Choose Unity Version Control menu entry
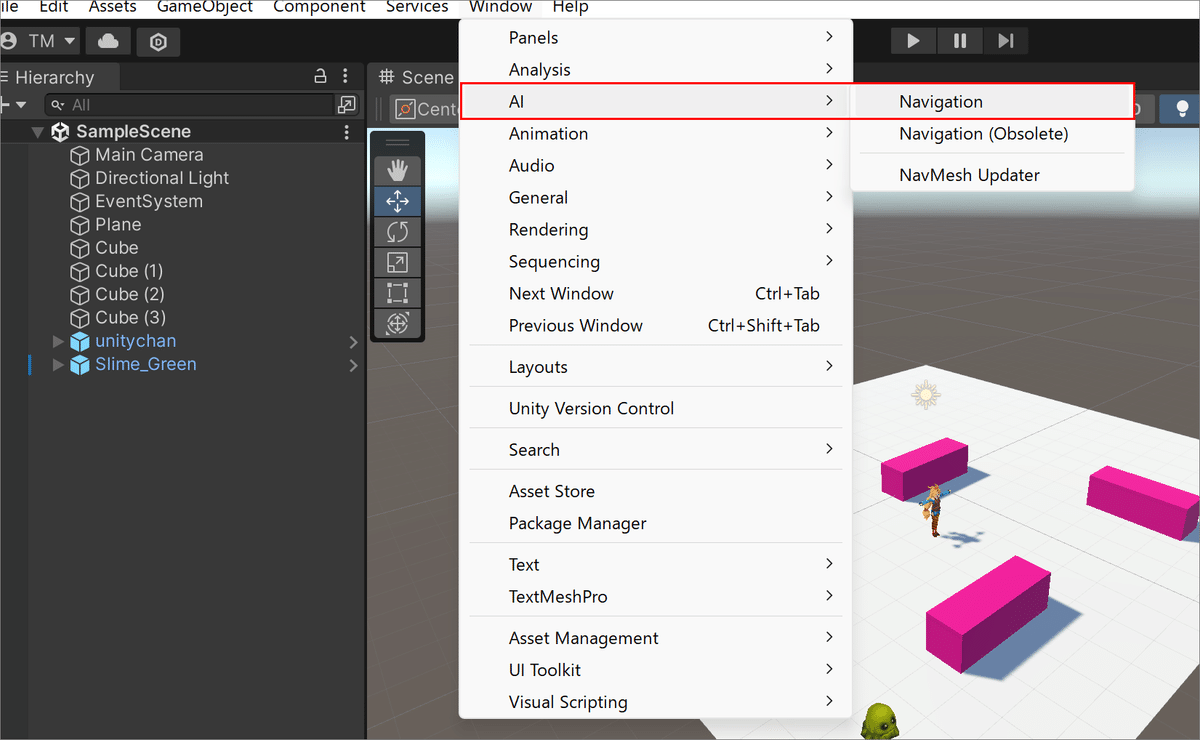 point(655,409)
